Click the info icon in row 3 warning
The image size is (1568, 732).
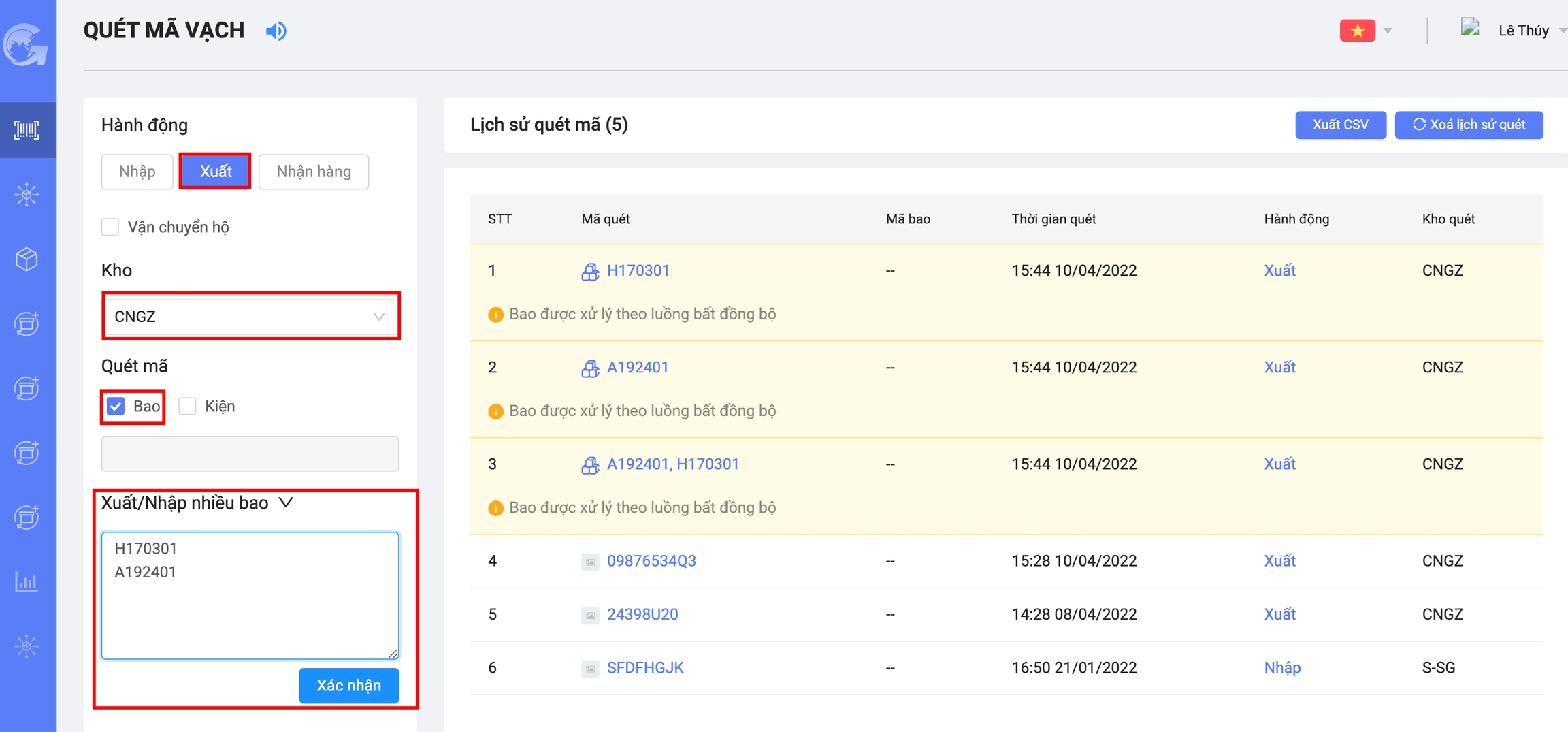pyautogui.click(x=495, y=508)
